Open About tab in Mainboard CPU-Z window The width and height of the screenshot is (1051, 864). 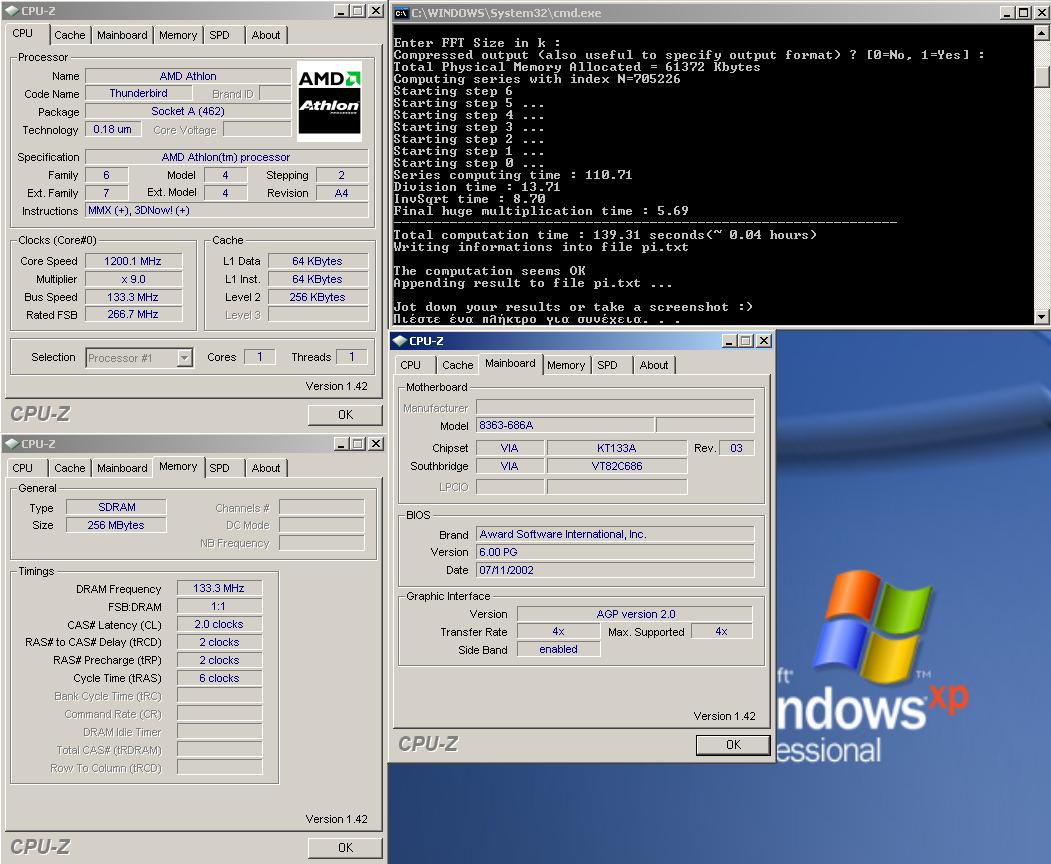pyautogui.click(x=654, y=365)
